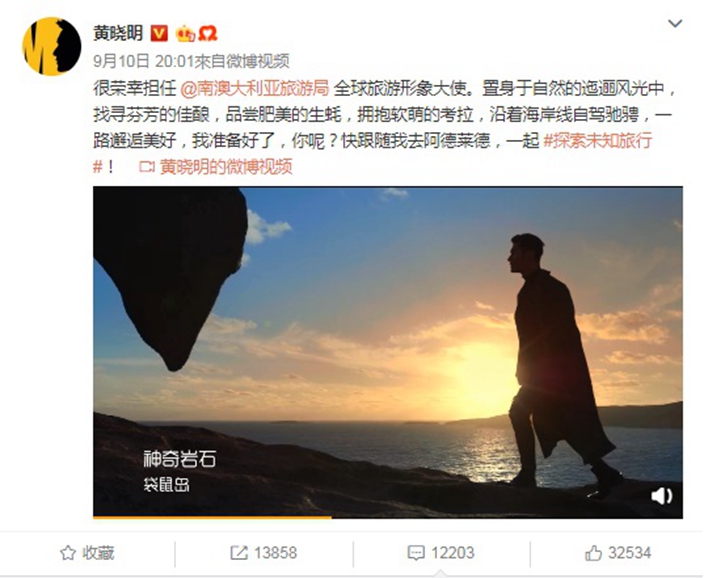
Task: Click the video camera icon before 黄晓明的微博视频
Action: click(147, 167)
